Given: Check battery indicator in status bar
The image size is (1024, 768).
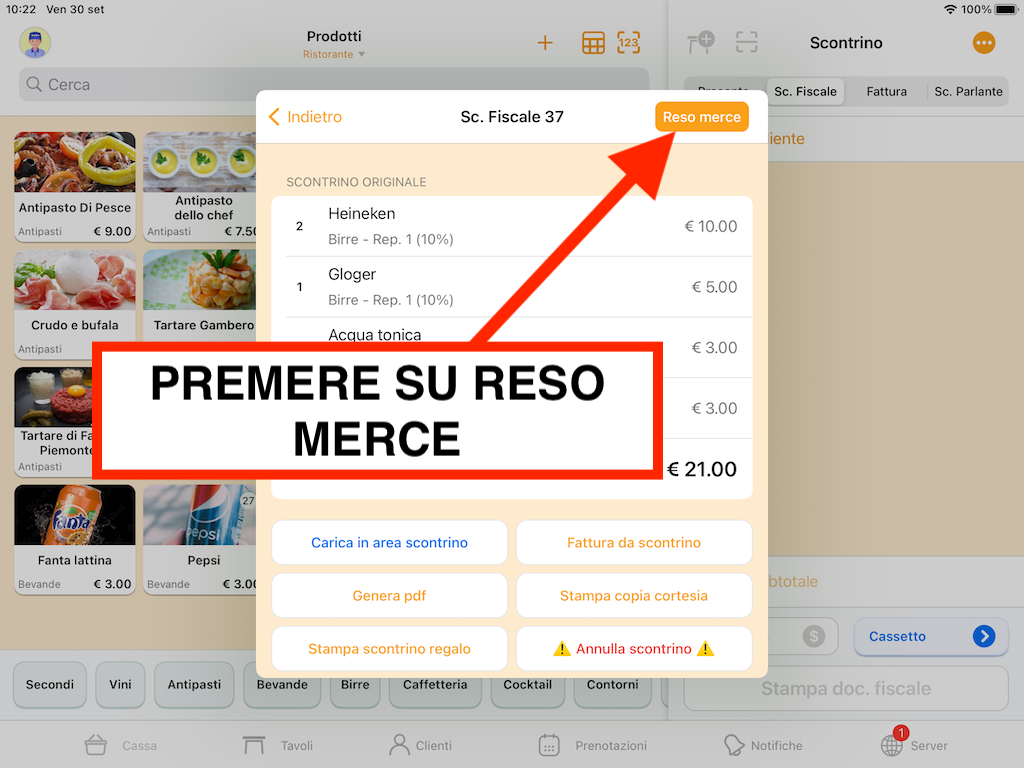Looking at the screenshot, I should (1006, 9).
